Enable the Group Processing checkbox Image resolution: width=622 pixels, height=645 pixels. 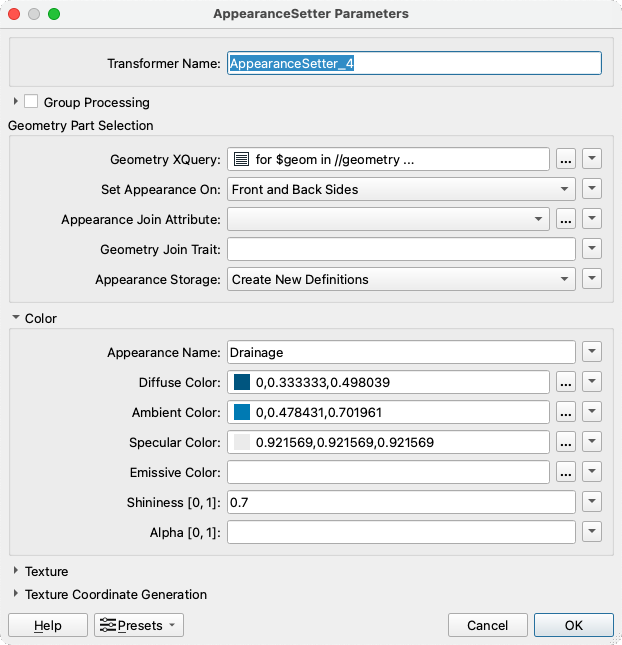tap(32, 102)
